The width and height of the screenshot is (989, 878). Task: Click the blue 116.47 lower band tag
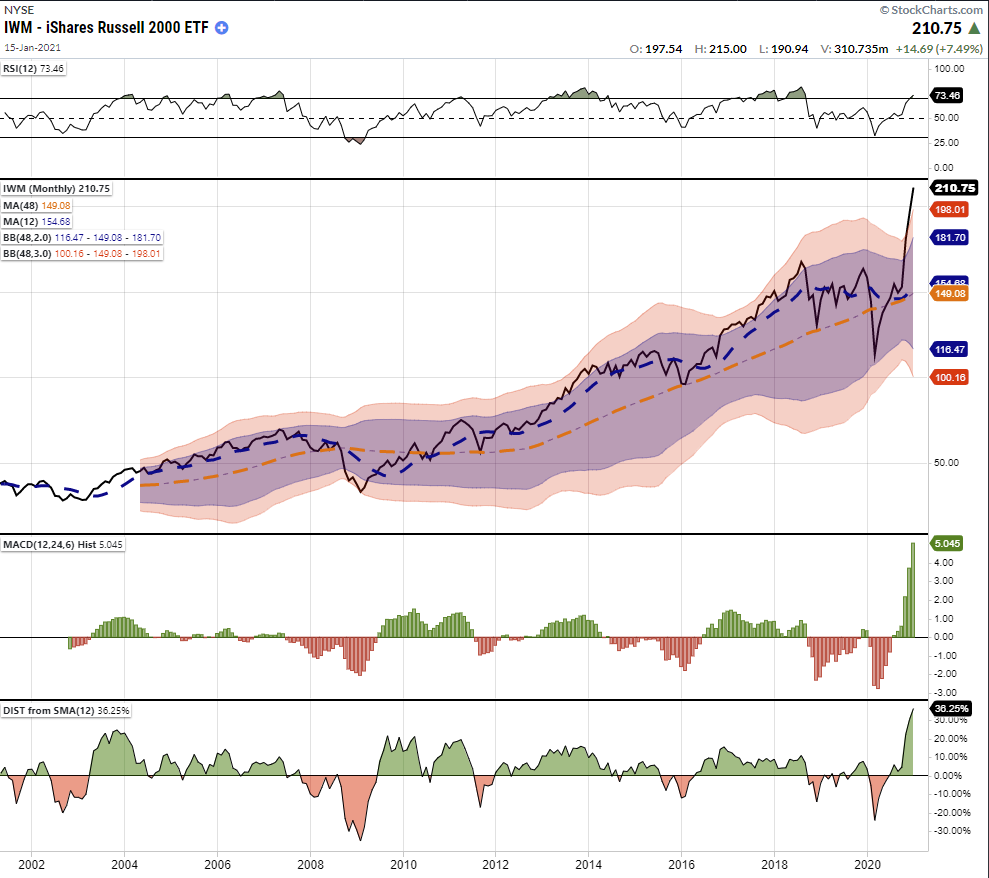[950, 349]
